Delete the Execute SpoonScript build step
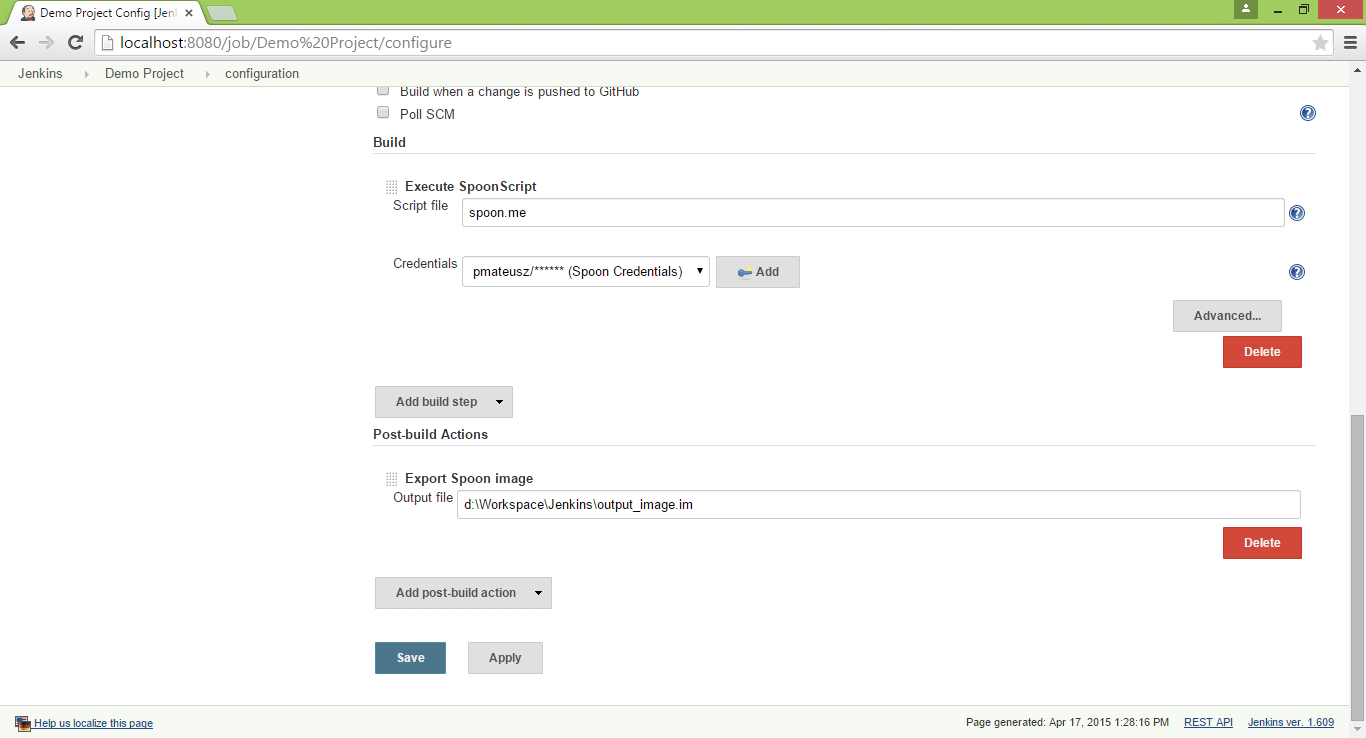Image resolution: width=1366 pixels, height=738 pixels. click(x=1262, y=352)
